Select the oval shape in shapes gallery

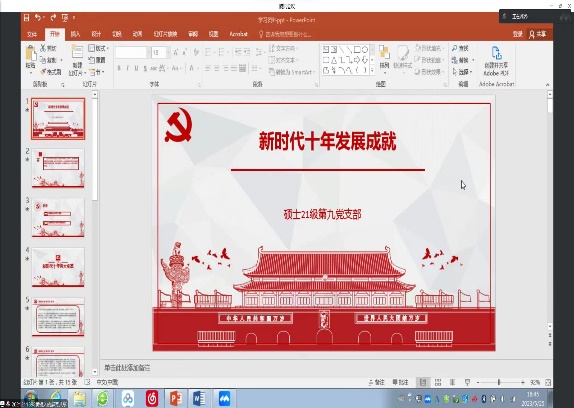click(x=365, y=49)
